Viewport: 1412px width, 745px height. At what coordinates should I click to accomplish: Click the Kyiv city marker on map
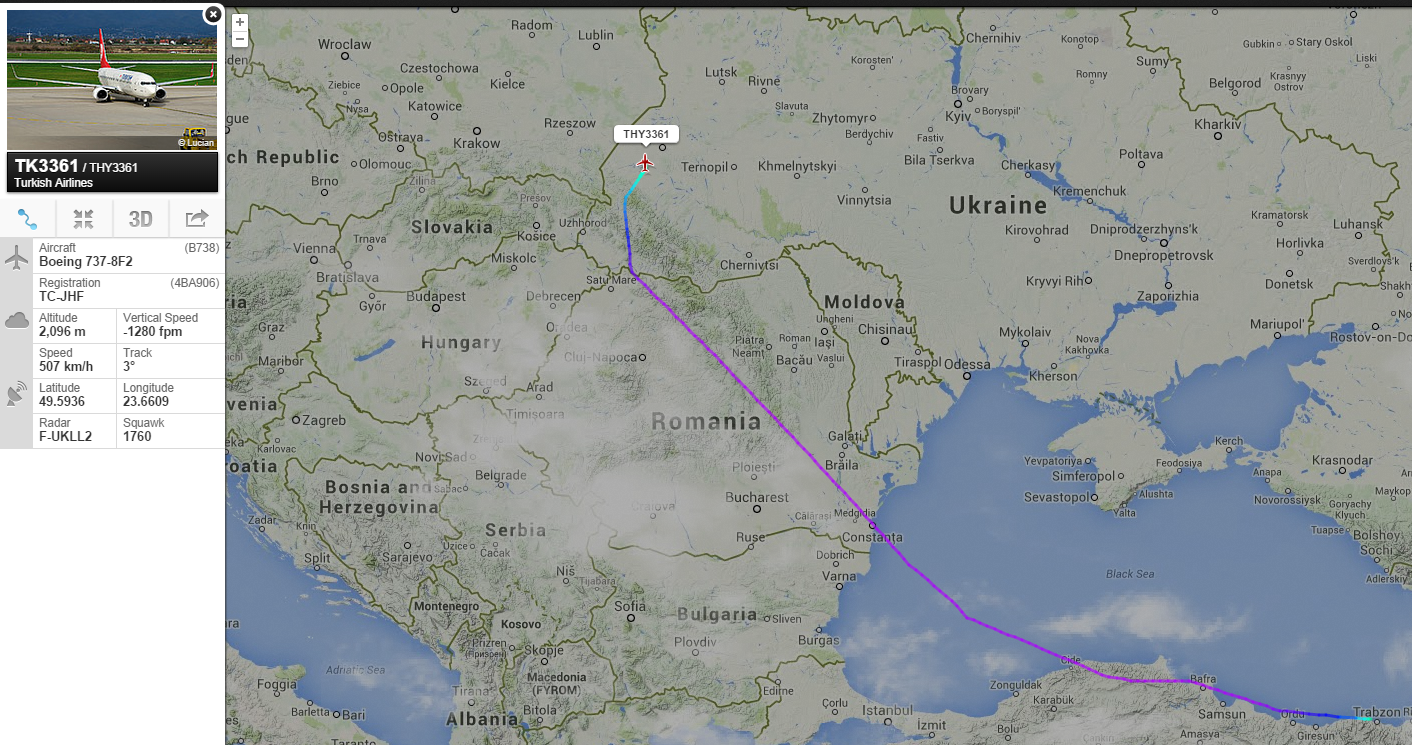click(958, 103)
